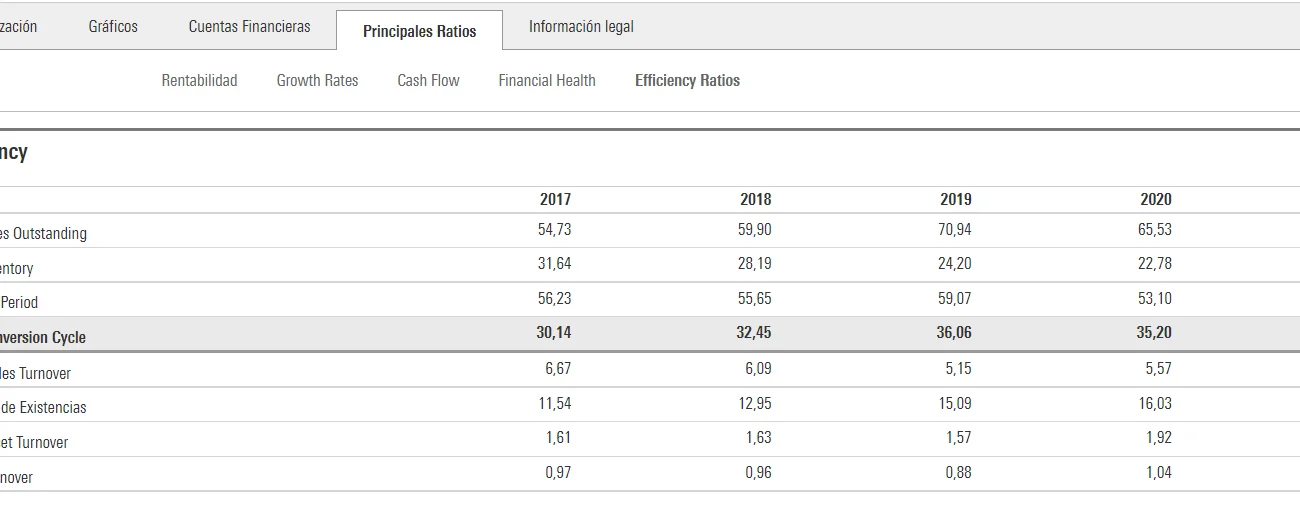Click the 'de Existencias' row label
This screenshot has width=1300, height=505.
click(x=43, y=408)
